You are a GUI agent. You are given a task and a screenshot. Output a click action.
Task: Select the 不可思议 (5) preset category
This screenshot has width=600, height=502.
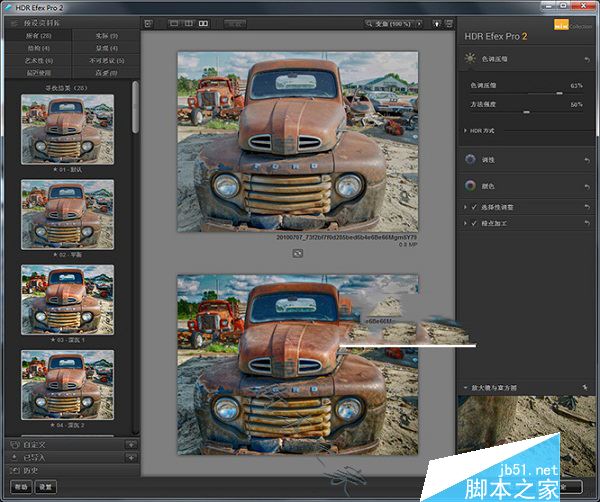coord(106,60)
